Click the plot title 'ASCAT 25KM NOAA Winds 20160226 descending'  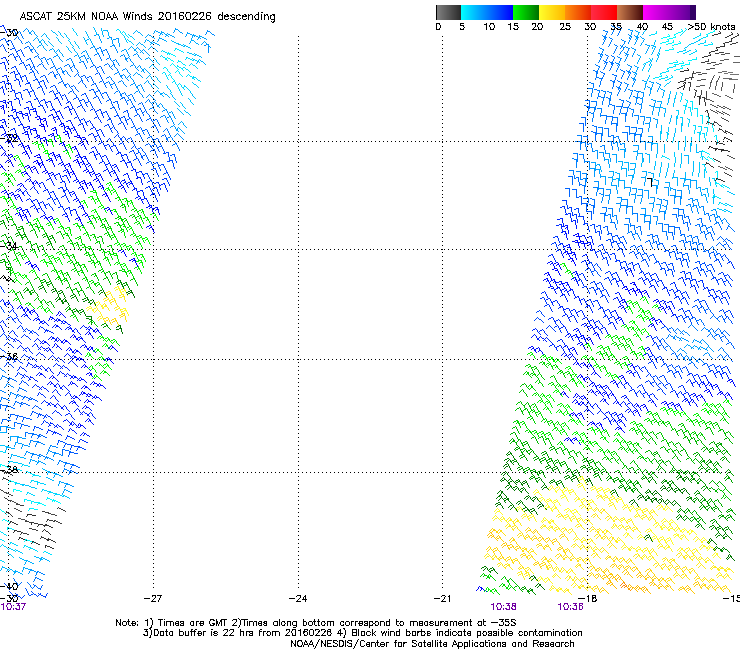pyautogui.click(x=147, y=17)
